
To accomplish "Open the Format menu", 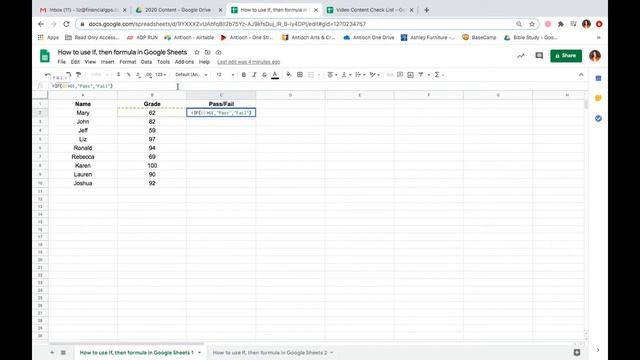I will (128, 62).
